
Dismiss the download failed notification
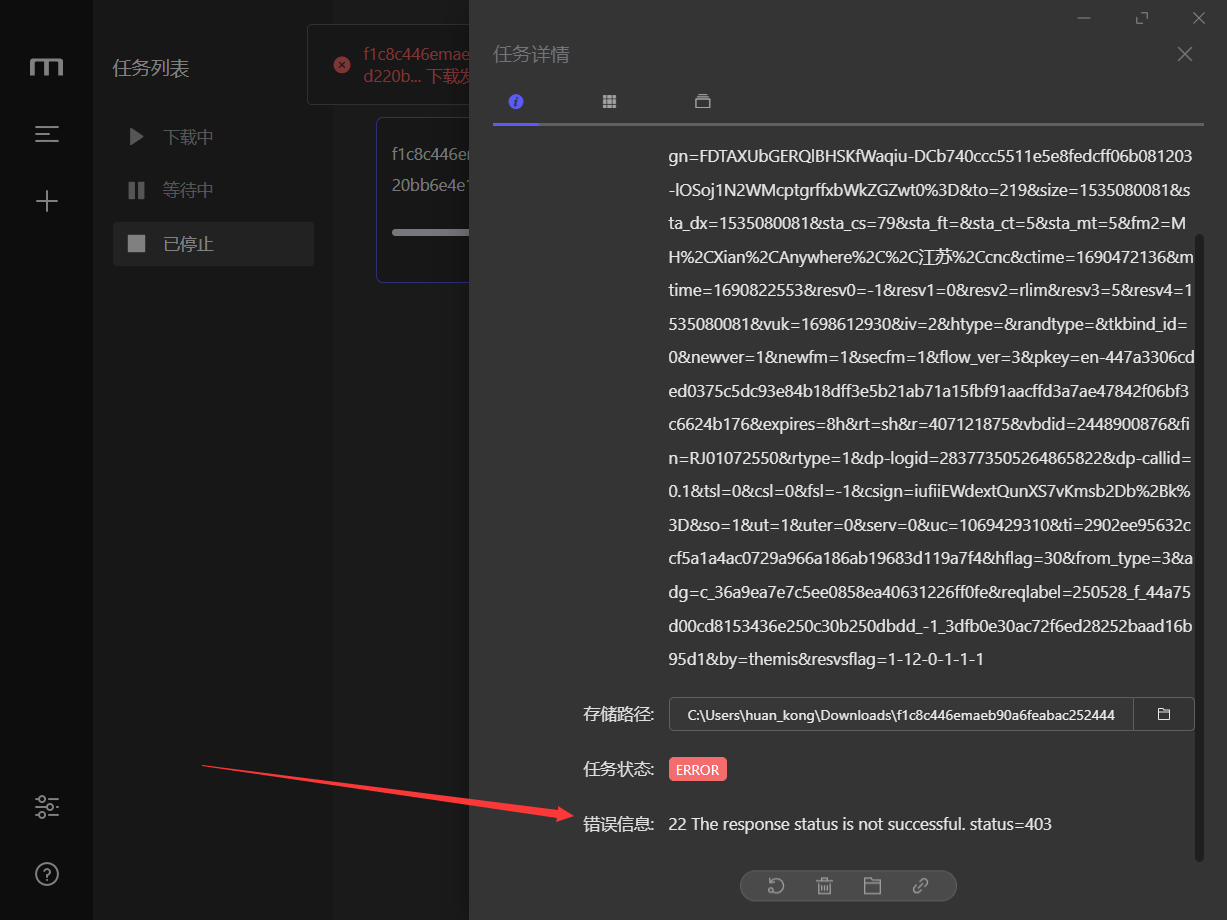[x=342, y=64]
